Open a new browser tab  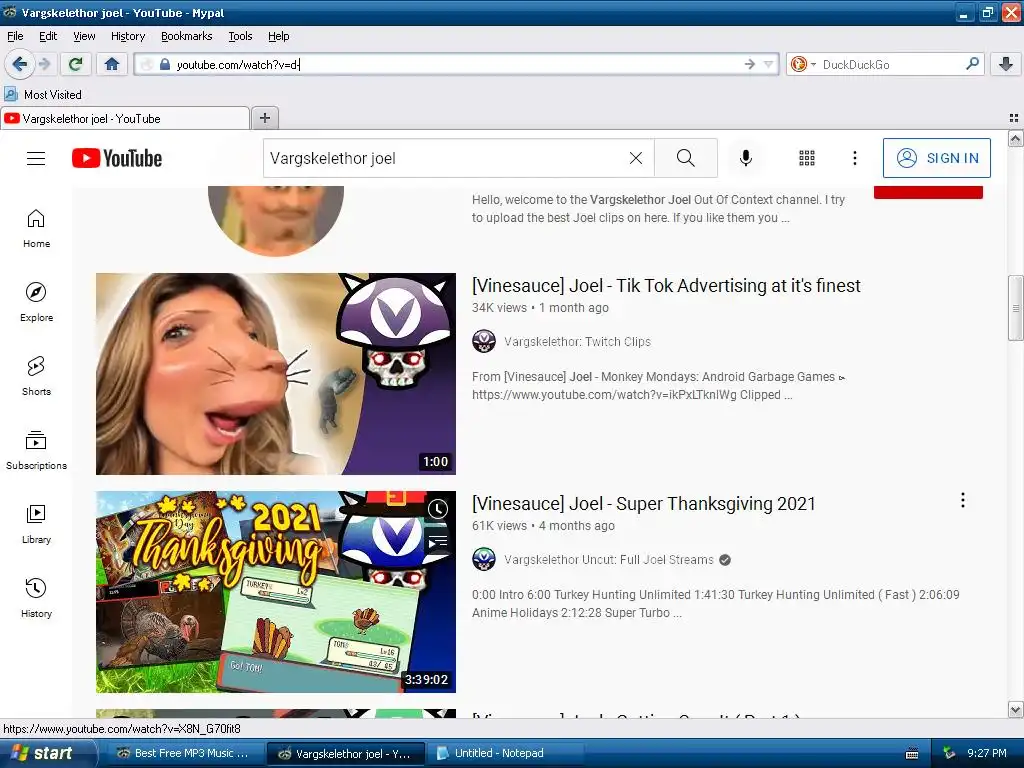tap(264, 118)
